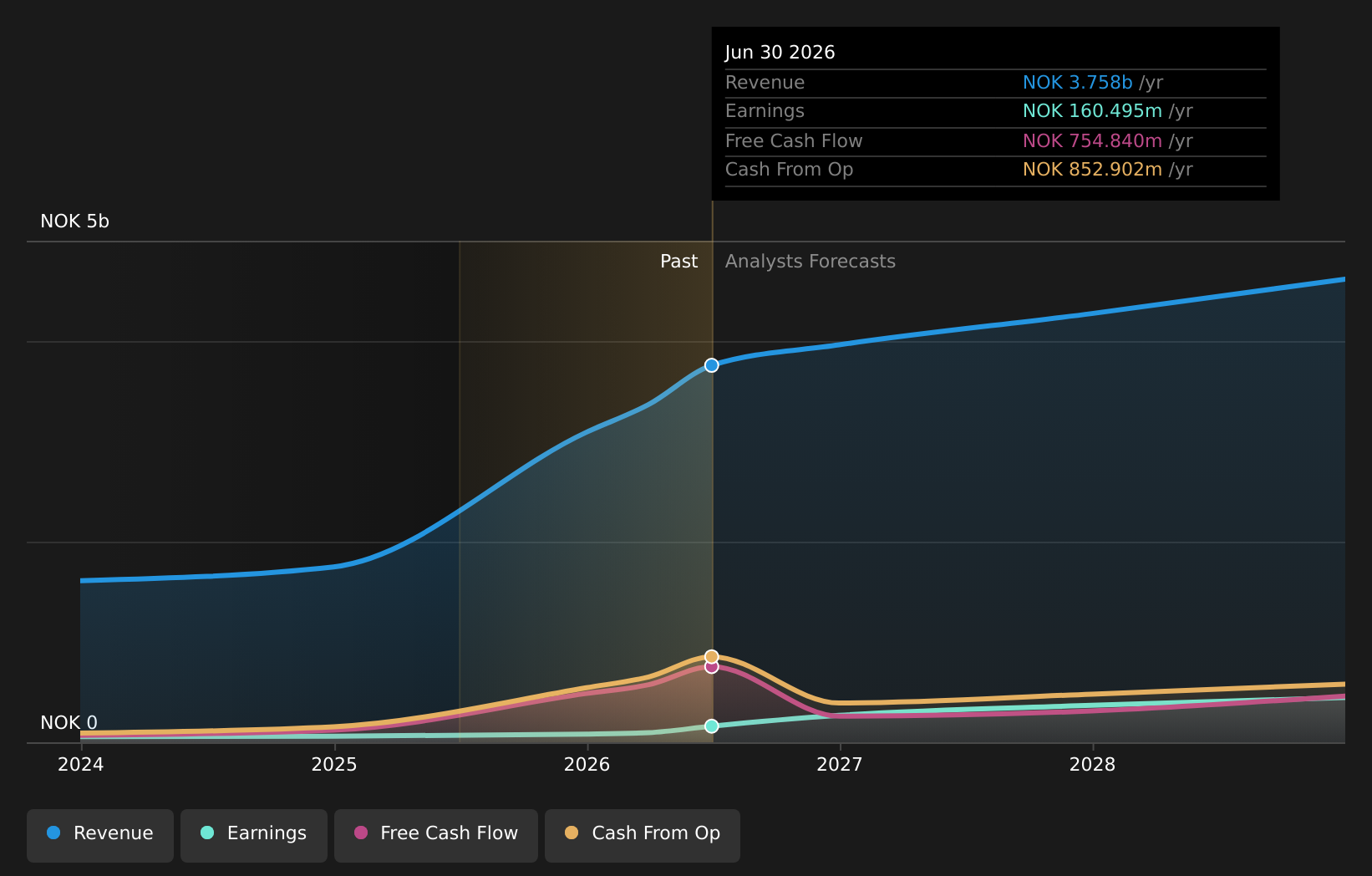The image size is (1372, 876).
Task: Click the 2027 x-axis label
Action: pos(840,764)
